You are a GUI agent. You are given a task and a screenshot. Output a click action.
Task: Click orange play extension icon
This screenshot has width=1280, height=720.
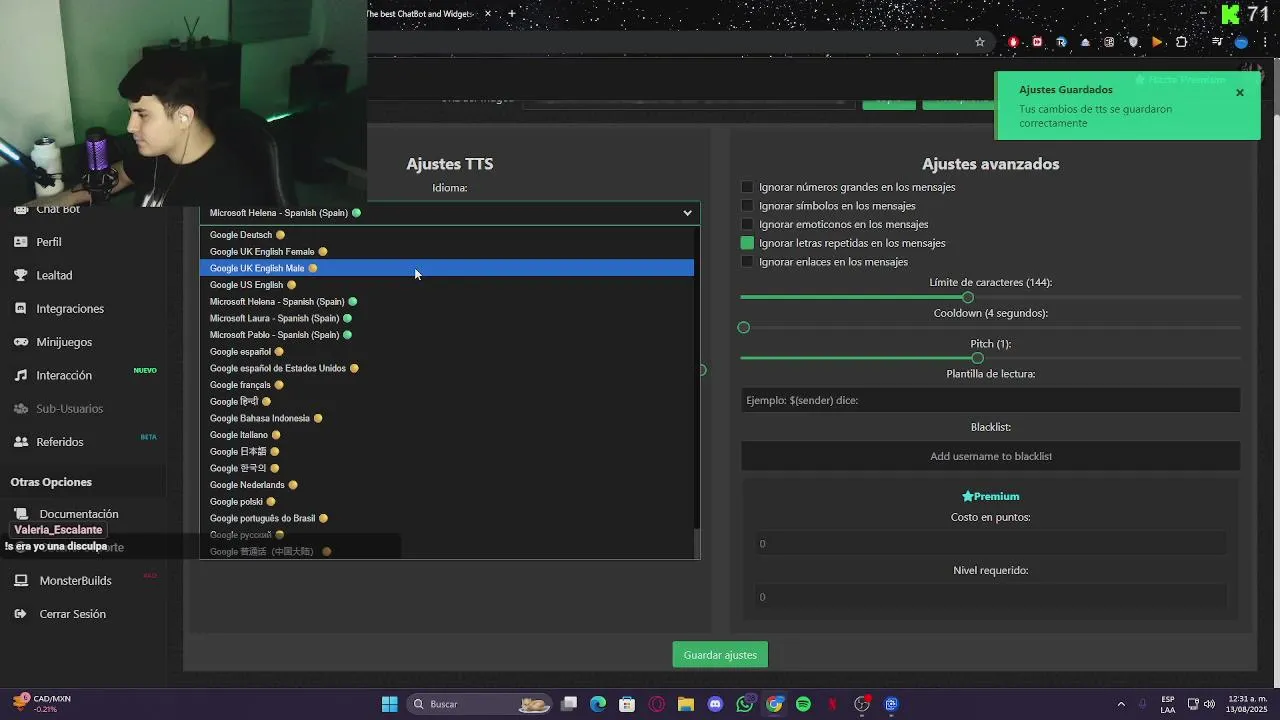click(x=1157, y=42)
